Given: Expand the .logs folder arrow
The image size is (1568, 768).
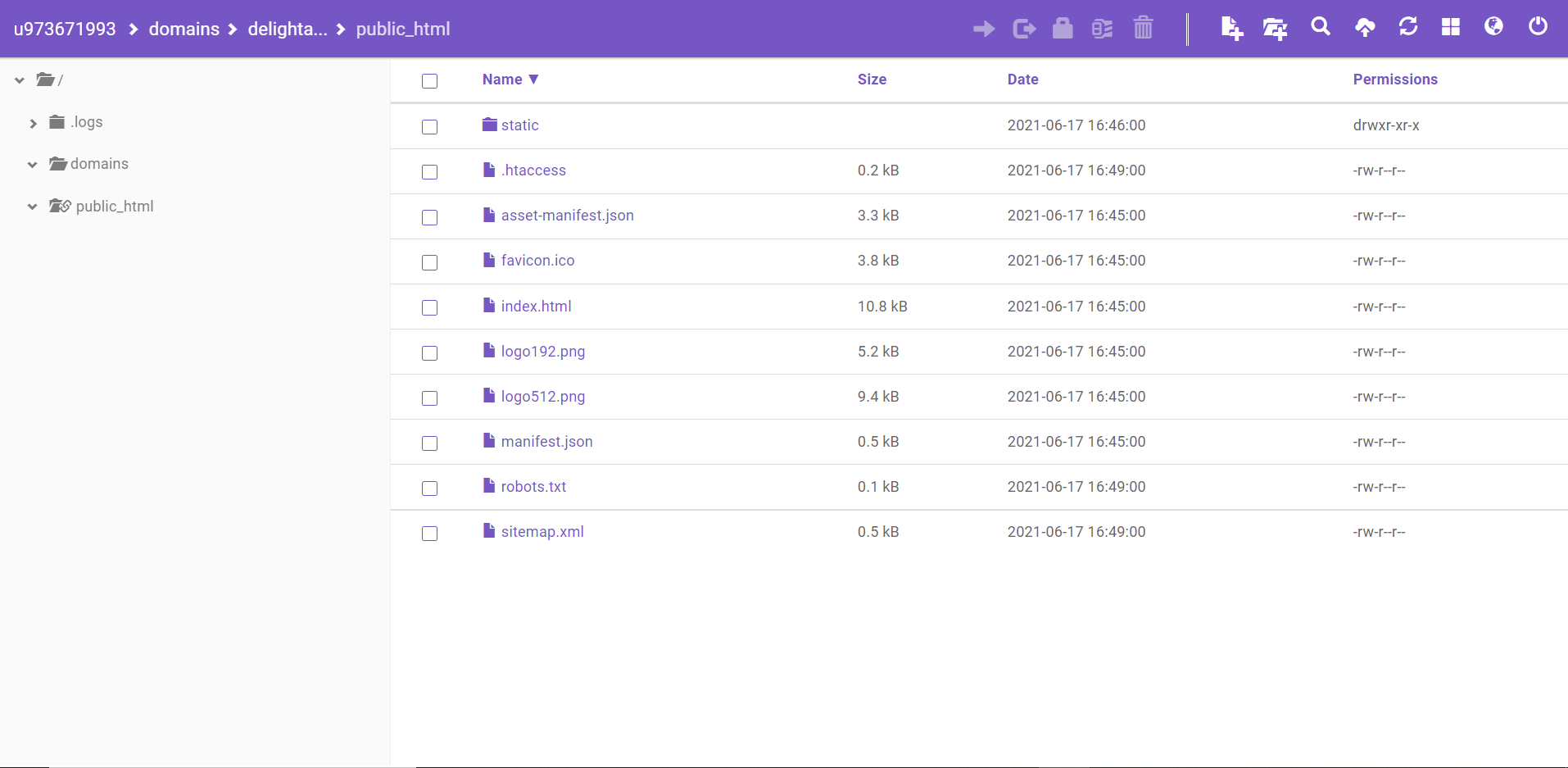Looking at the screenshot, I should (33, 123).
